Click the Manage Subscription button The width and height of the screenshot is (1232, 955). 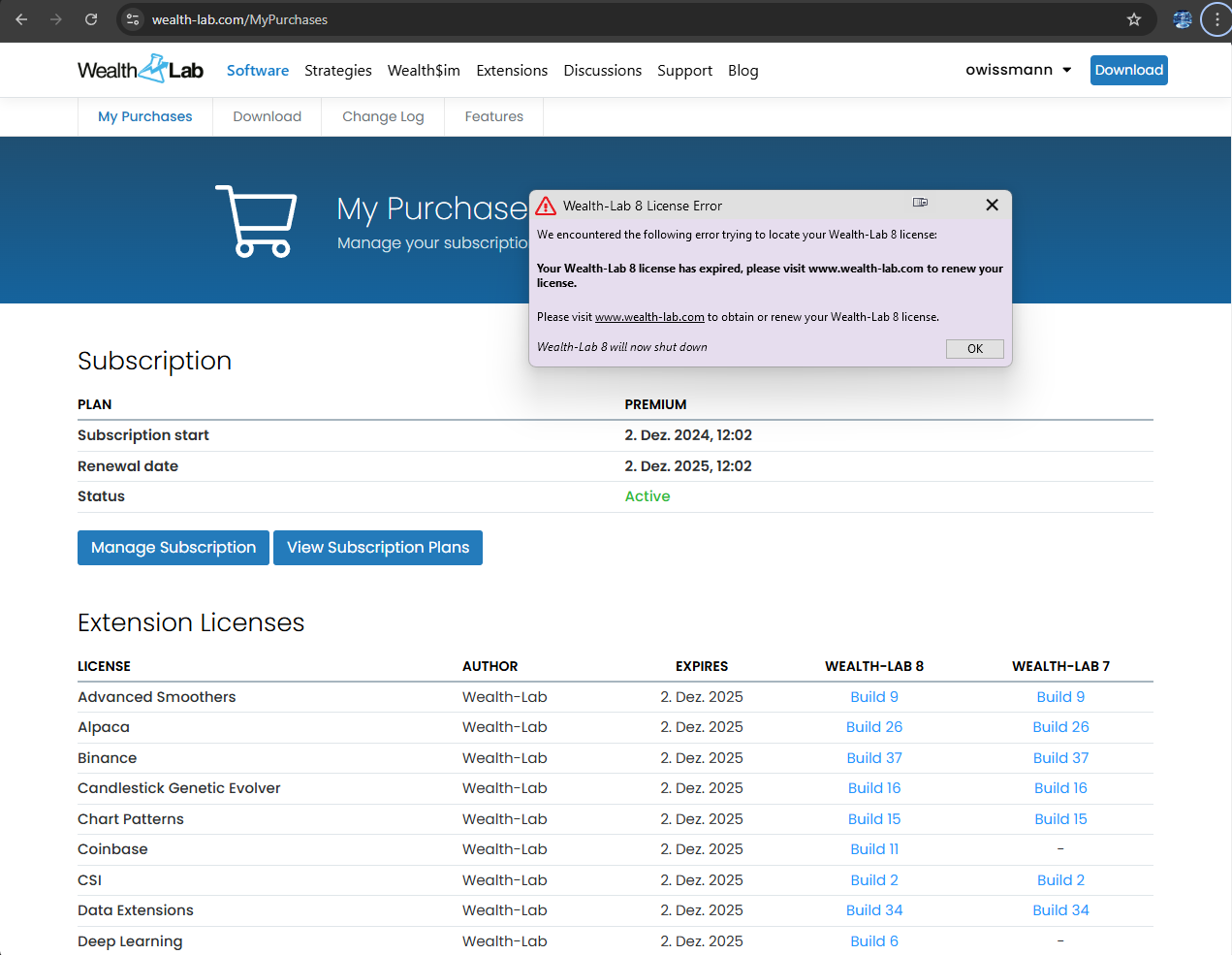174,548
